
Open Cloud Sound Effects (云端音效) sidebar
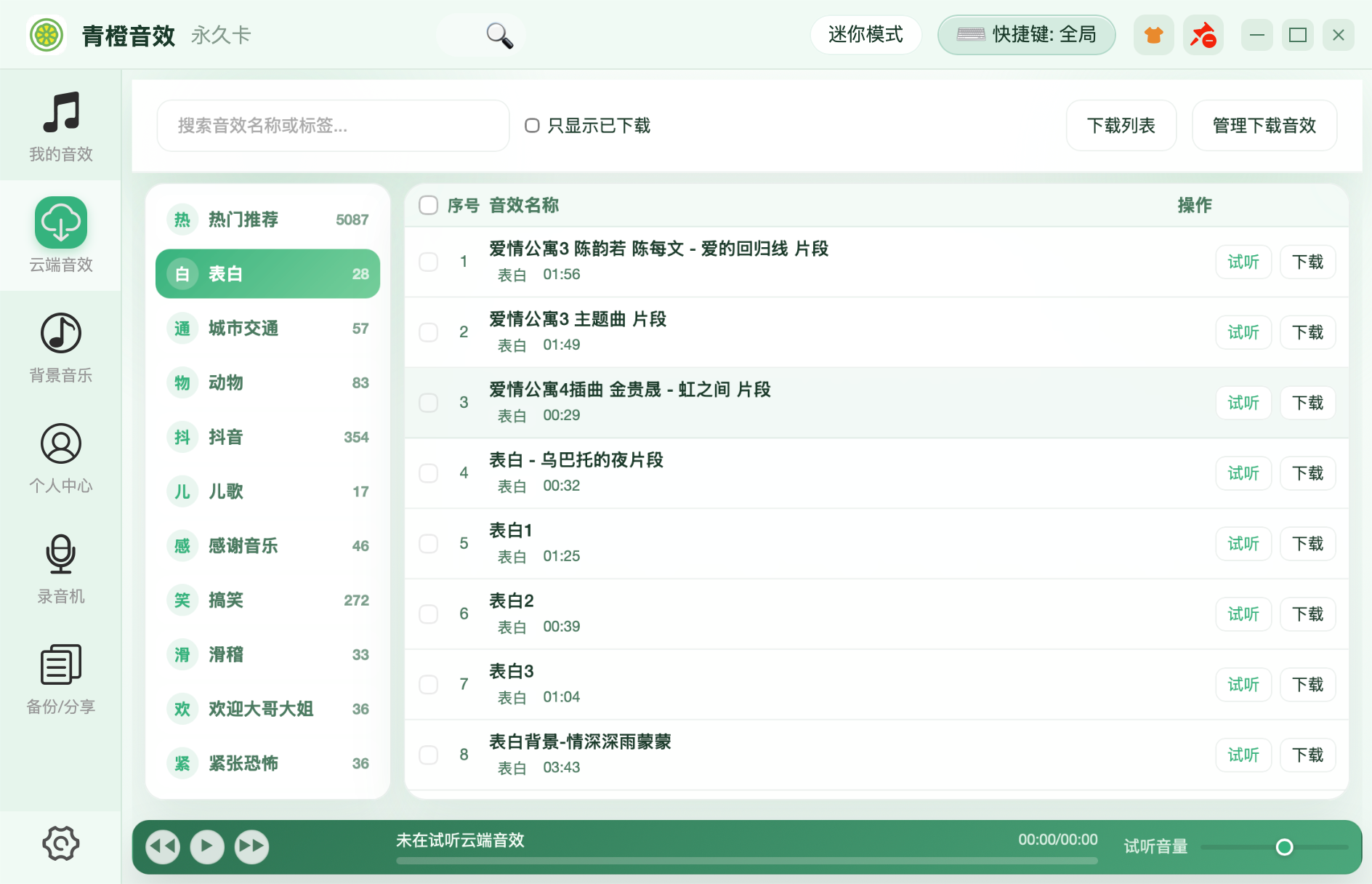(60, 236)
